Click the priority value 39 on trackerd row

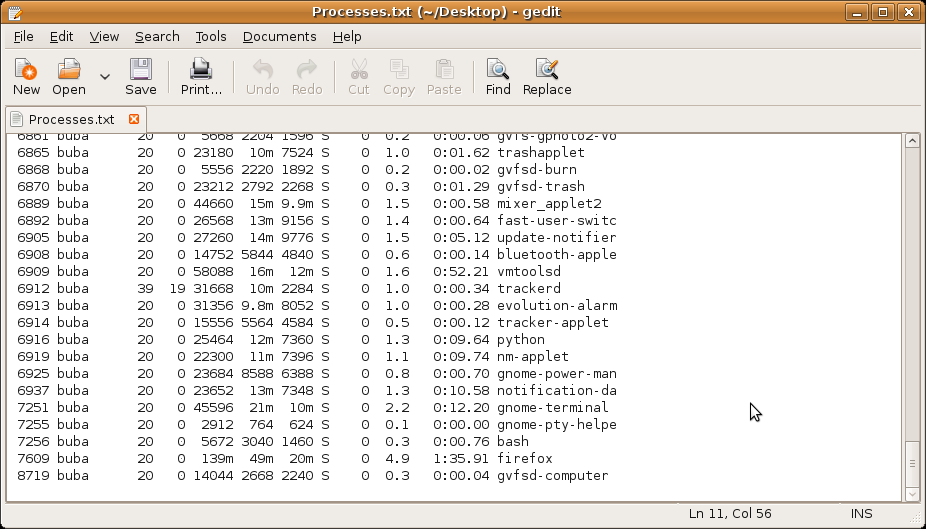tap(145, 289)
